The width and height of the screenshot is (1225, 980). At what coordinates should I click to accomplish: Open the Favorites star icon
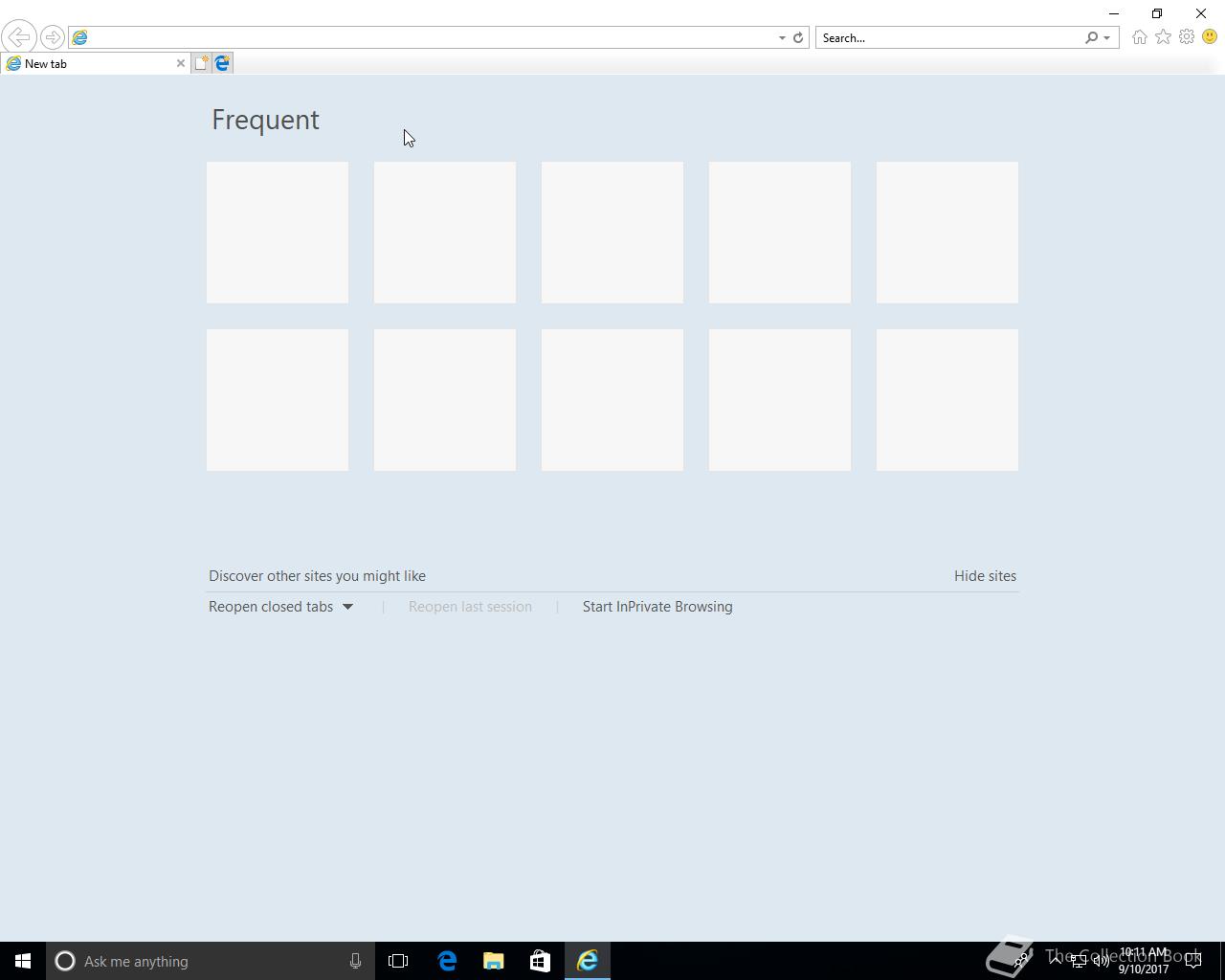1163,37
